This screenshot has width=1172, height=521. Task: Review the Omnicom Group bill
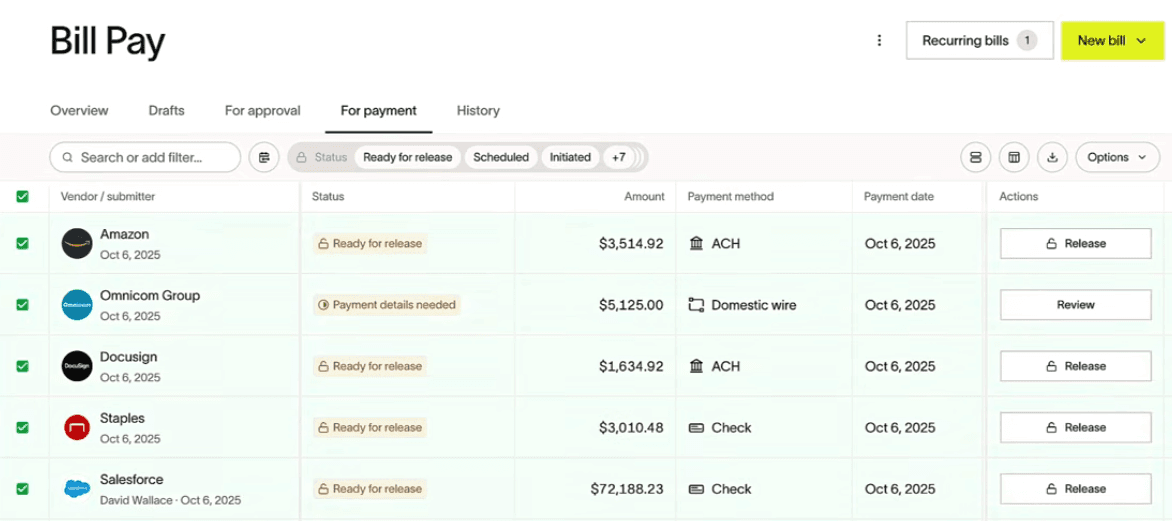point(1076,305)
